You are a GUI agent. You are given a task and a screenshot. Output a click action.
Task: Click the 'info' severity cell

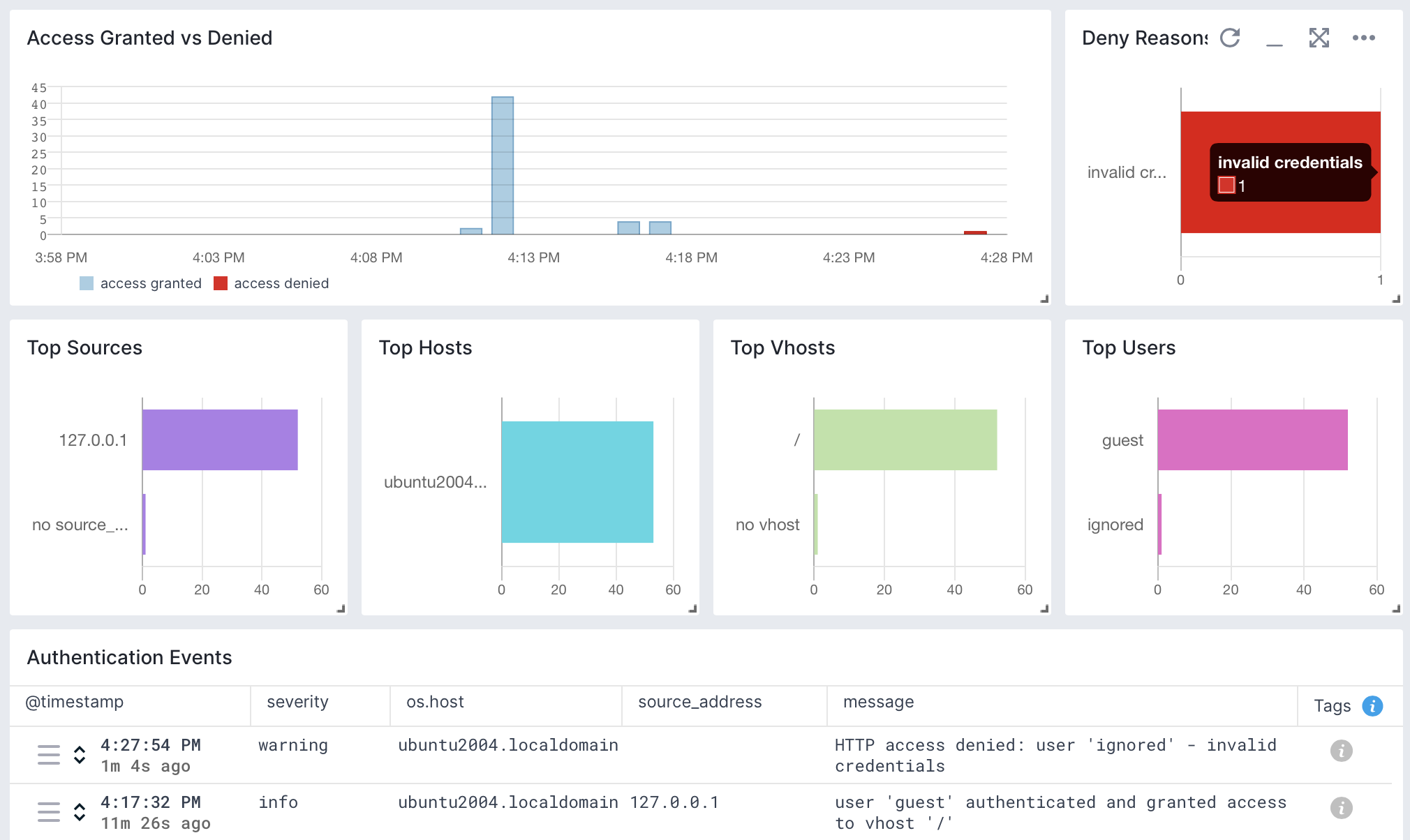pos(278,802)
